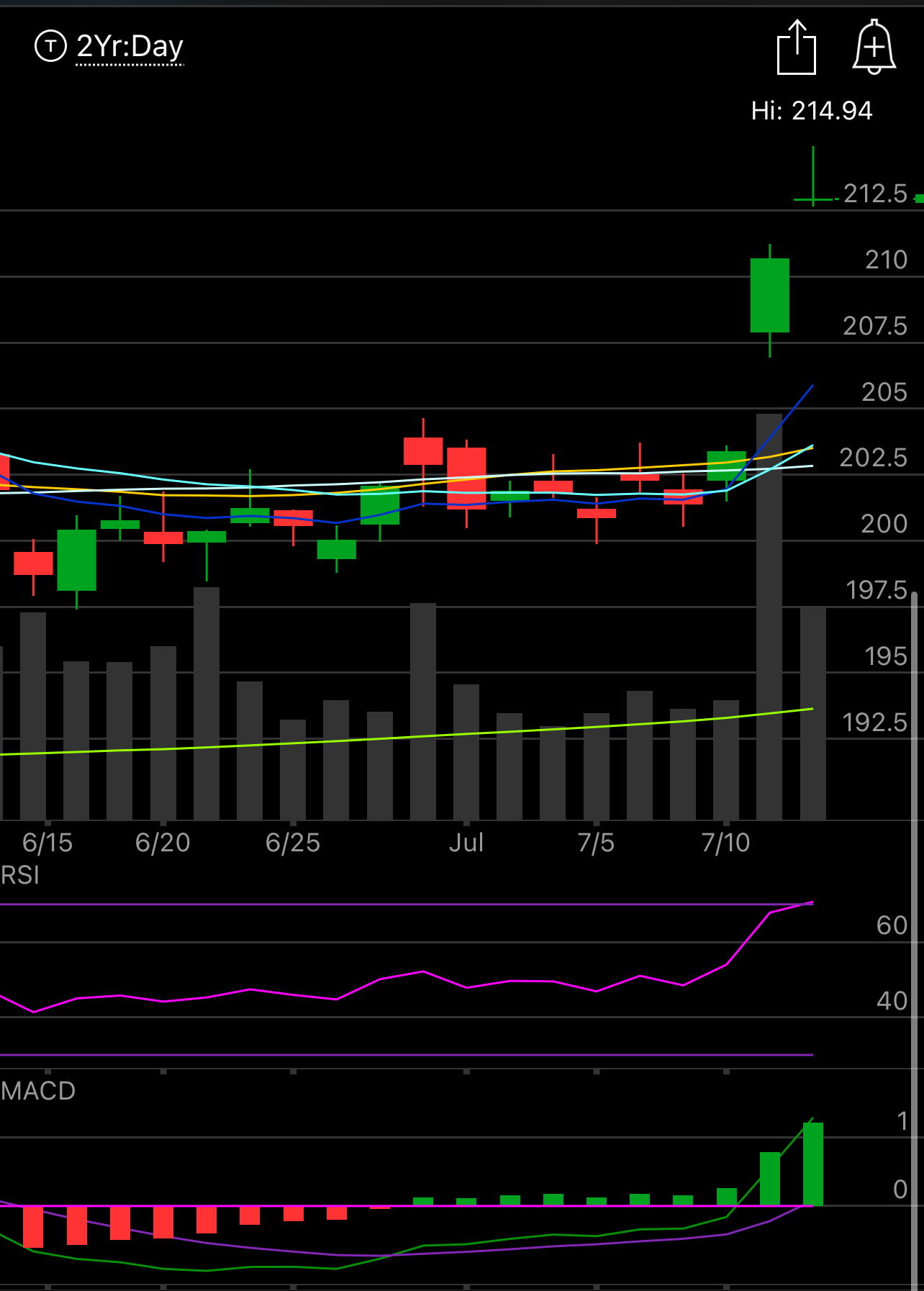Tap the 6/15 date label

[47, 843]
